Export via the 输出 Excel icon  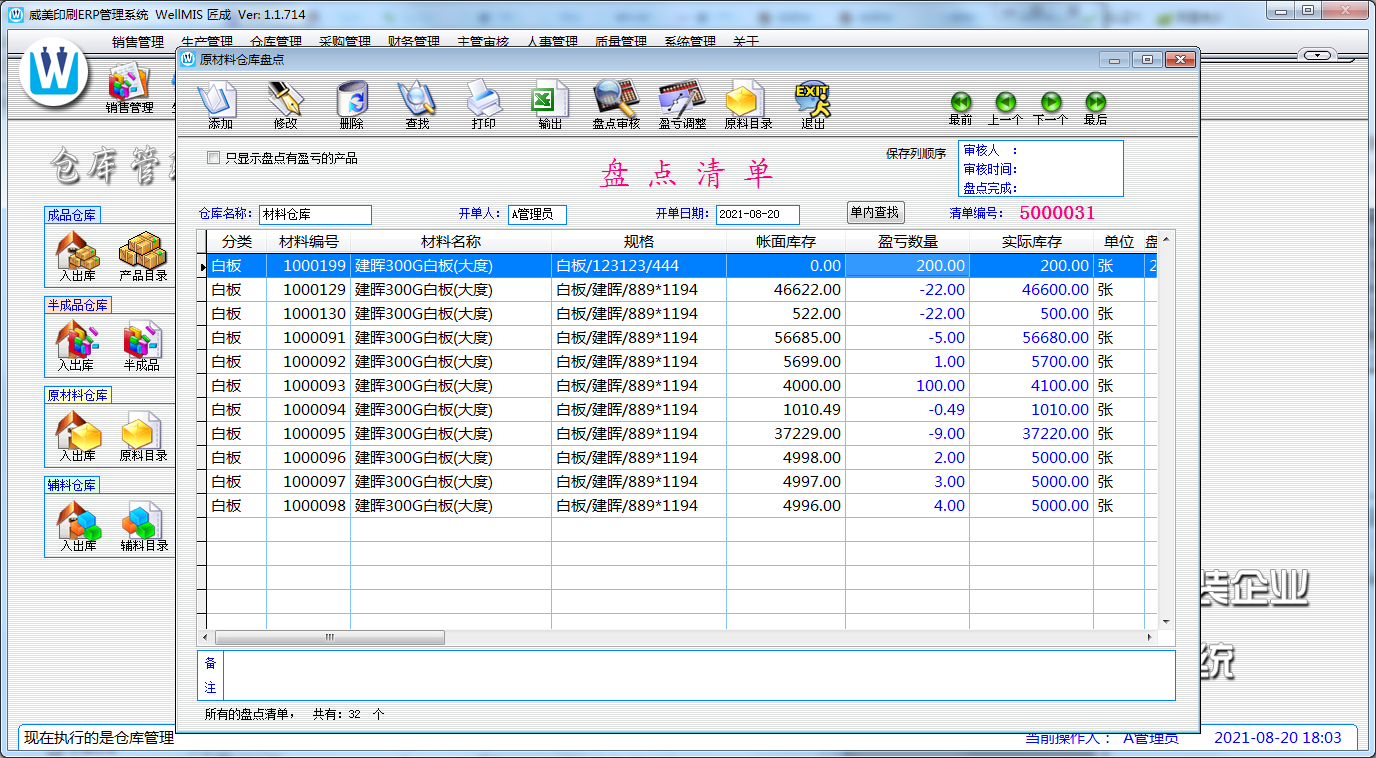pyautogui.click(x=549, y=106)
